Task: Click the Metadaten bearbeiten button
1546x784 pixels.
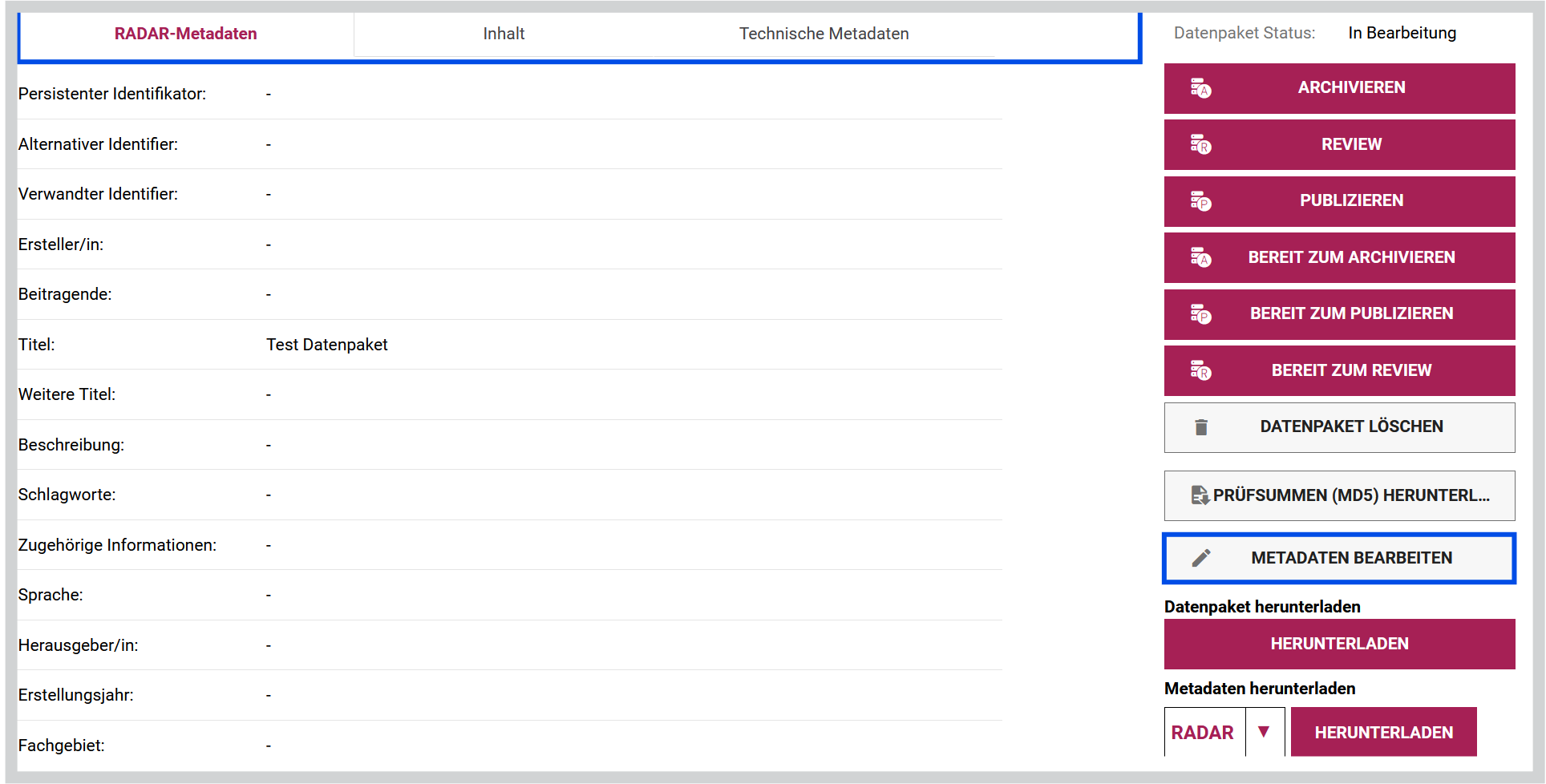Action: (x=1340, y=558)
